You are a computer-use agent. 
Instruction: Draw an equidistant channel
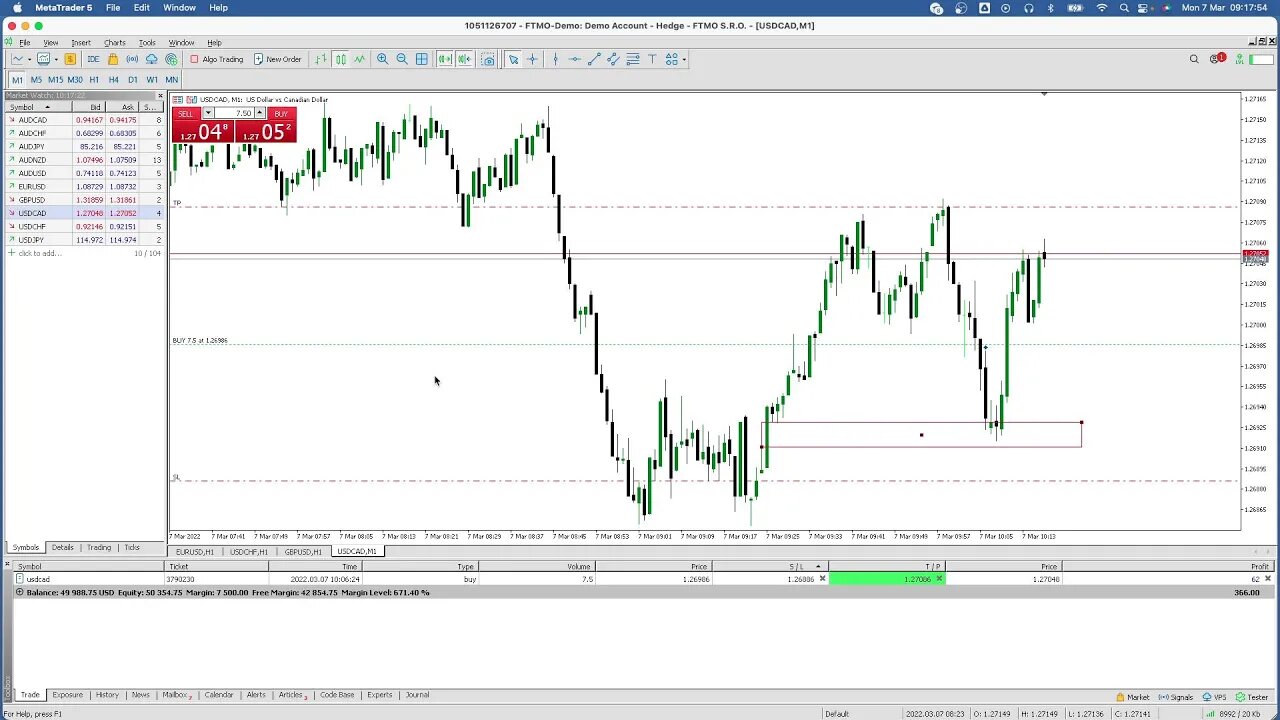[x=613, y=59]
